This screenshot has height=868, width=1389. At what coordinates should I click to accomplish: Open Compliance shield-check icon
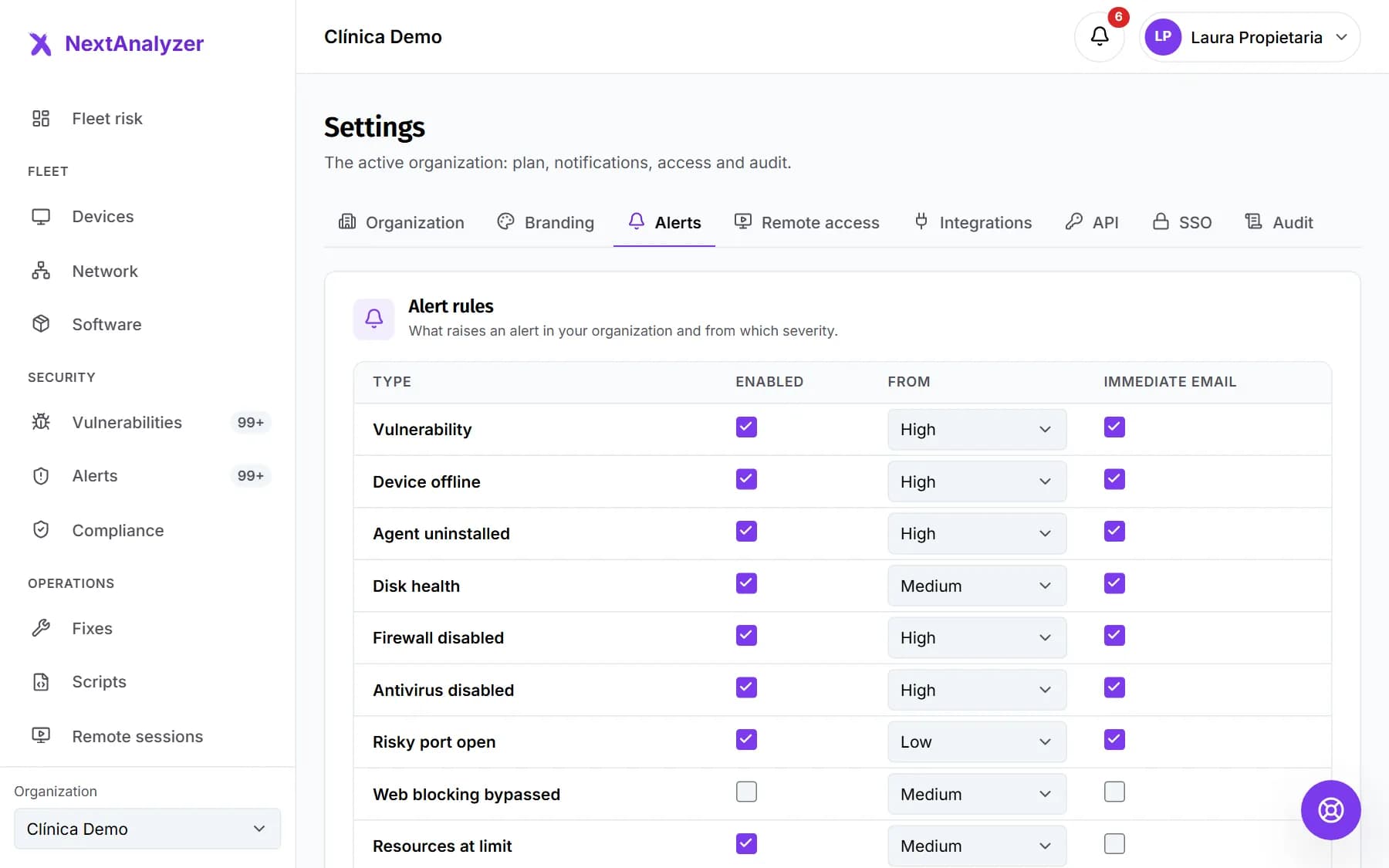(x=41, y=530)
